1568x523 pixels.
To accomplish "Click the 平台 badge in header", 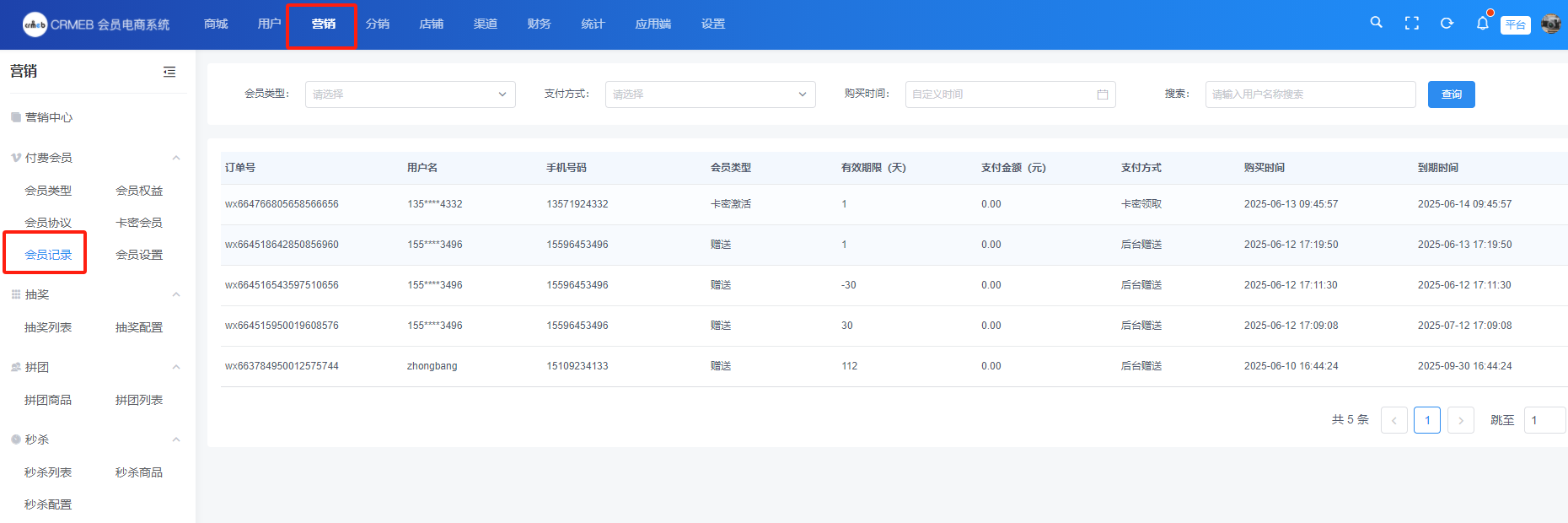I will tap(1516, 24).
